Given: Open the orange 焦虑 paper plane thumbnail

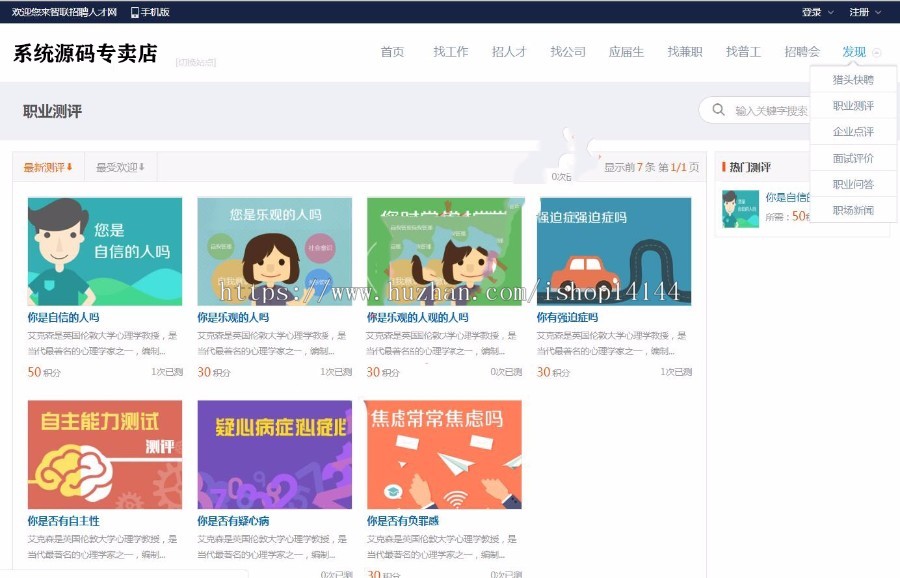Looking at the screenshot, I should click(x=444, y=455).
